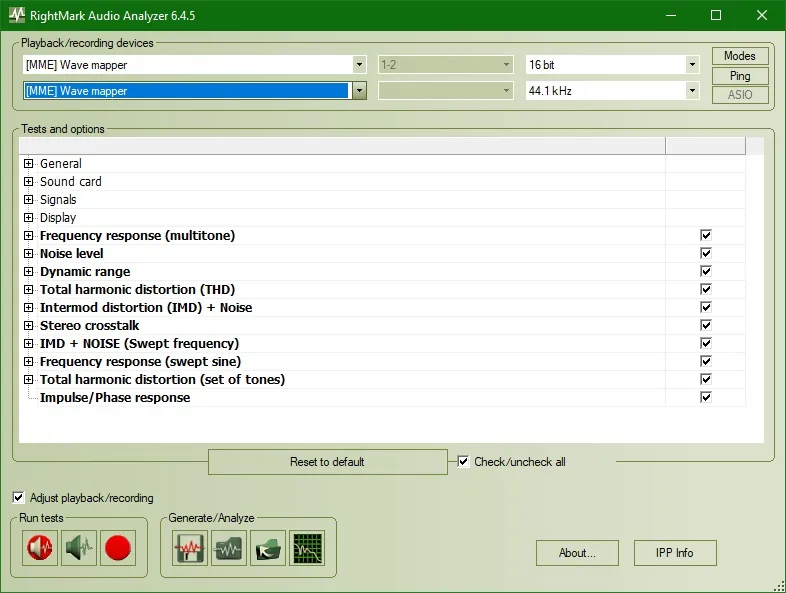
Task: Click the options list column header
Action: (342, 145)
